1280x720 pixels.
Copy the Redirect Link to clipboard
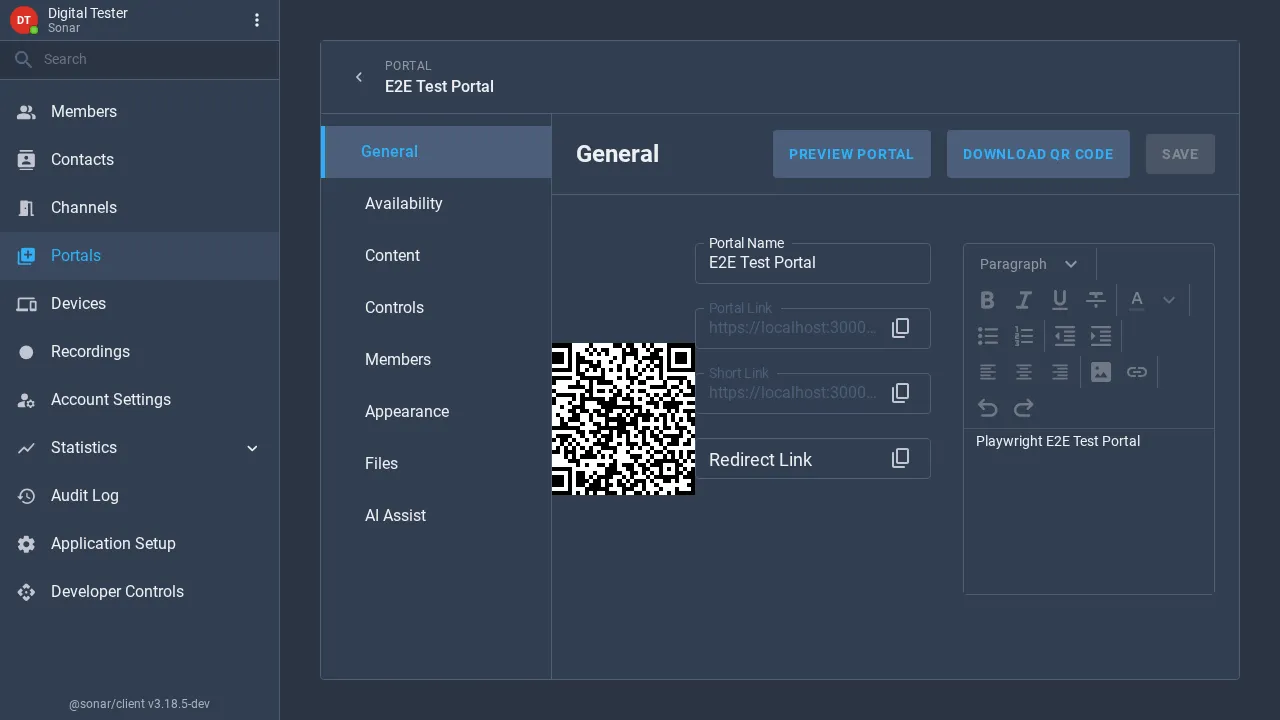(900, 458)
